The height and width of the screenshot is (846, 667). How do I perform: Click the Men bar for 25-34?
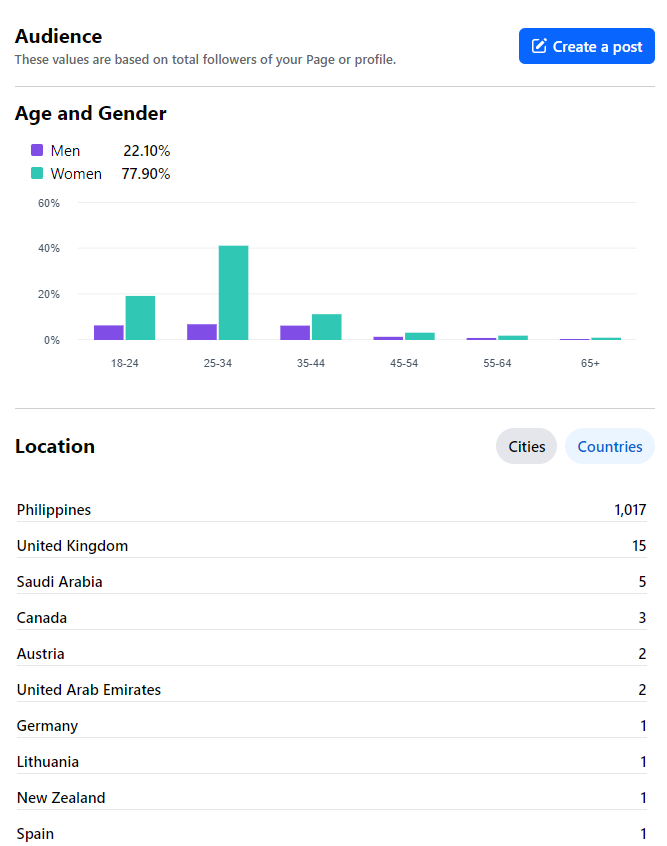(x=202, y=332)
